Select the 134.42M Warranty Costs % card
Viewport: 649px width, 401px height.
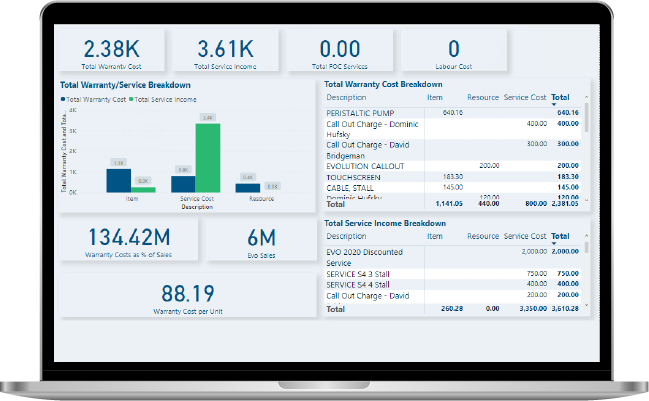pos(128,240)
